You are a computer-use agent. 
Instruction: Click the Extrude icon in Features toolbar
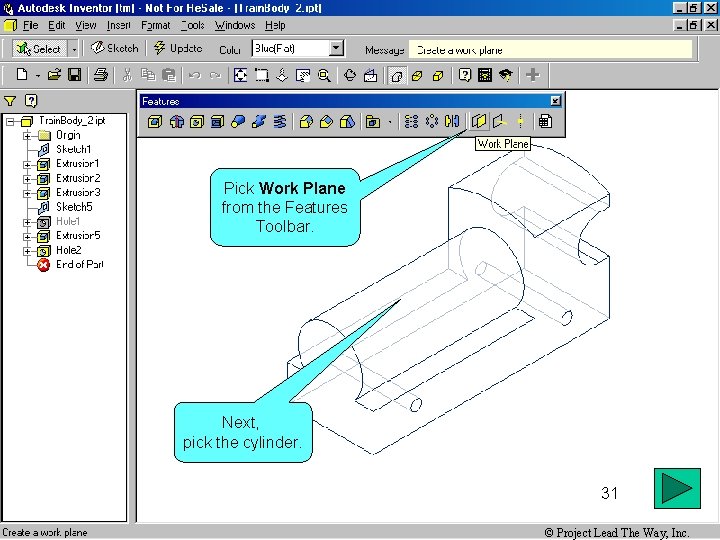pos(155,122)
